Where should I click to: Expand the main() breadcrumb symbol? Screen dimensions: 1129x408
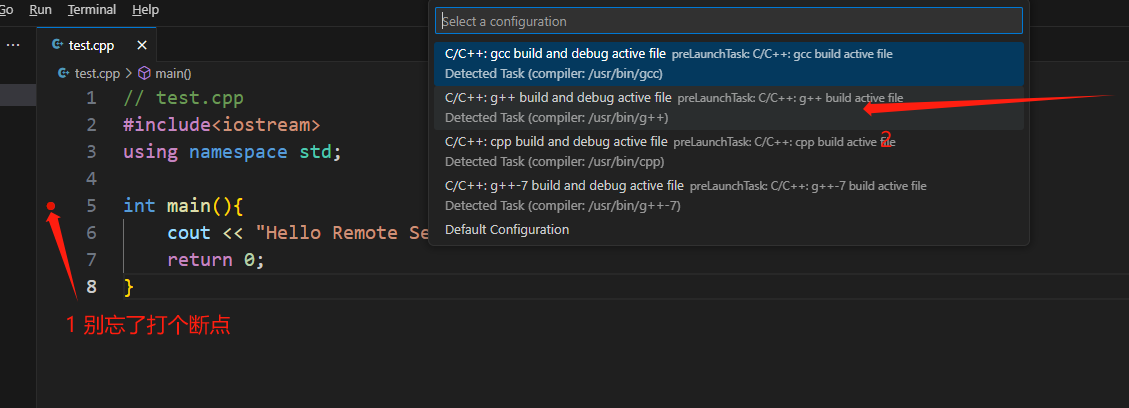172,73
